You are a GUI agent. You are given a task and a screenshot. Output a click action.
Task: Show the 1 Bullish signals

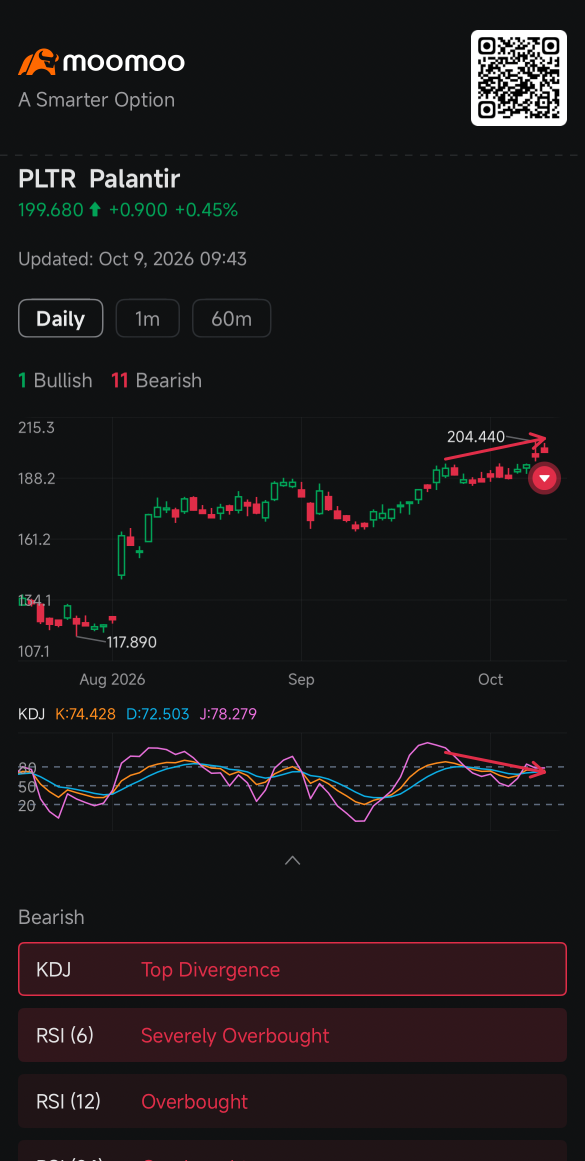click(56, 381)
